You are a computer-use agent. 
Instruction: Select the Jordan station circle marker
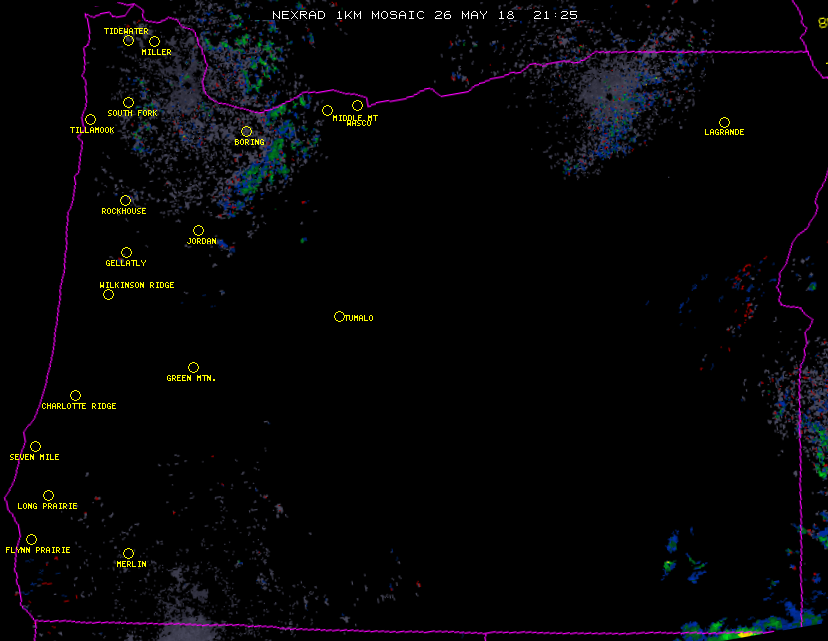click(x=198, y=230)
